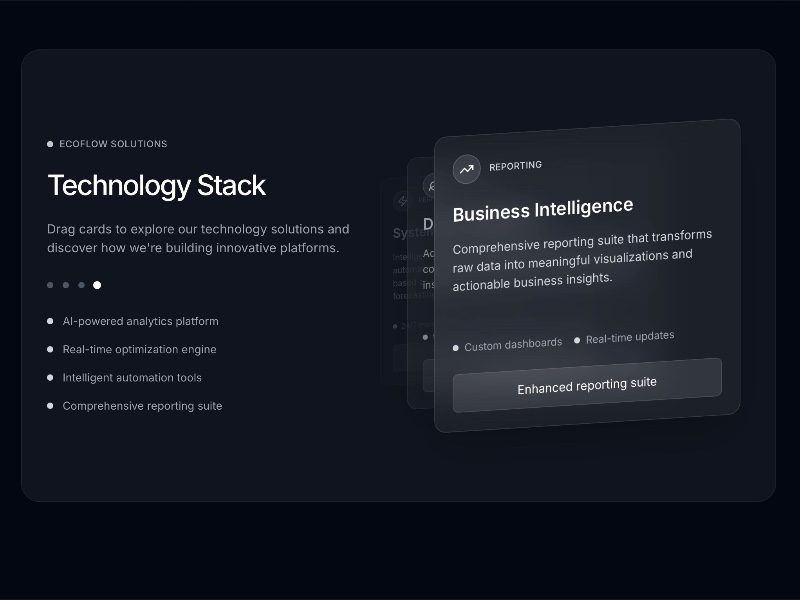Click the lightning bolt icon on back card
800x600 pixels.
point(401,201)
